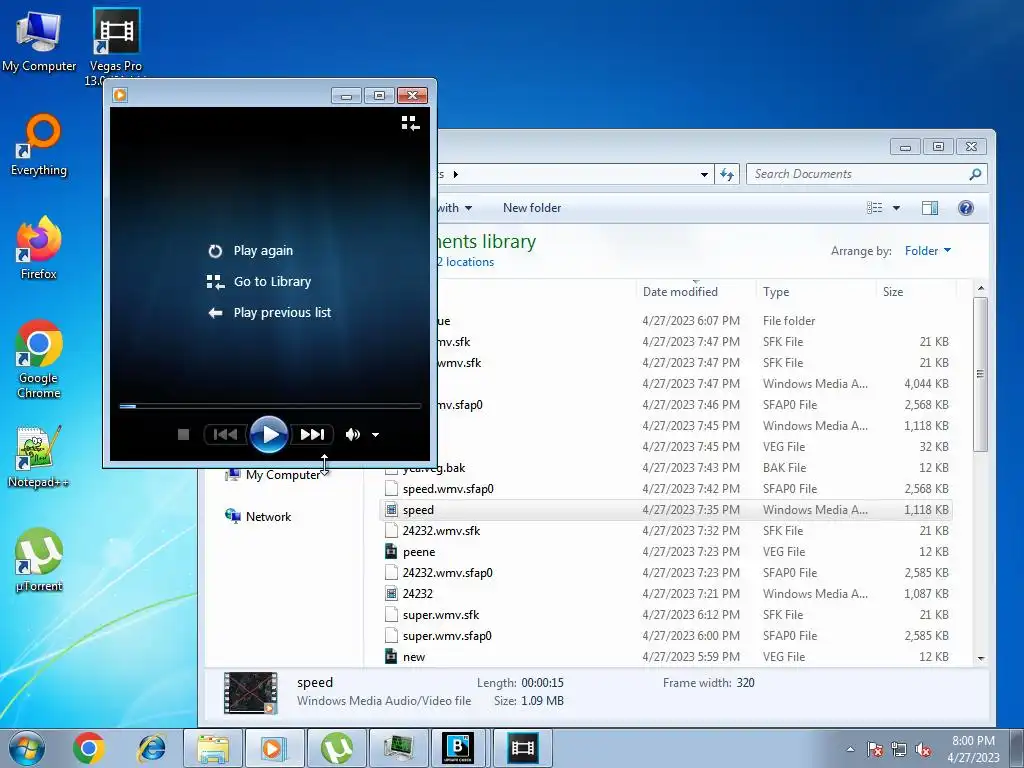Viewport: 1024px width, 768px height.
Task: Open the view options dropdown arrow
Action: [x=896, y=208]
